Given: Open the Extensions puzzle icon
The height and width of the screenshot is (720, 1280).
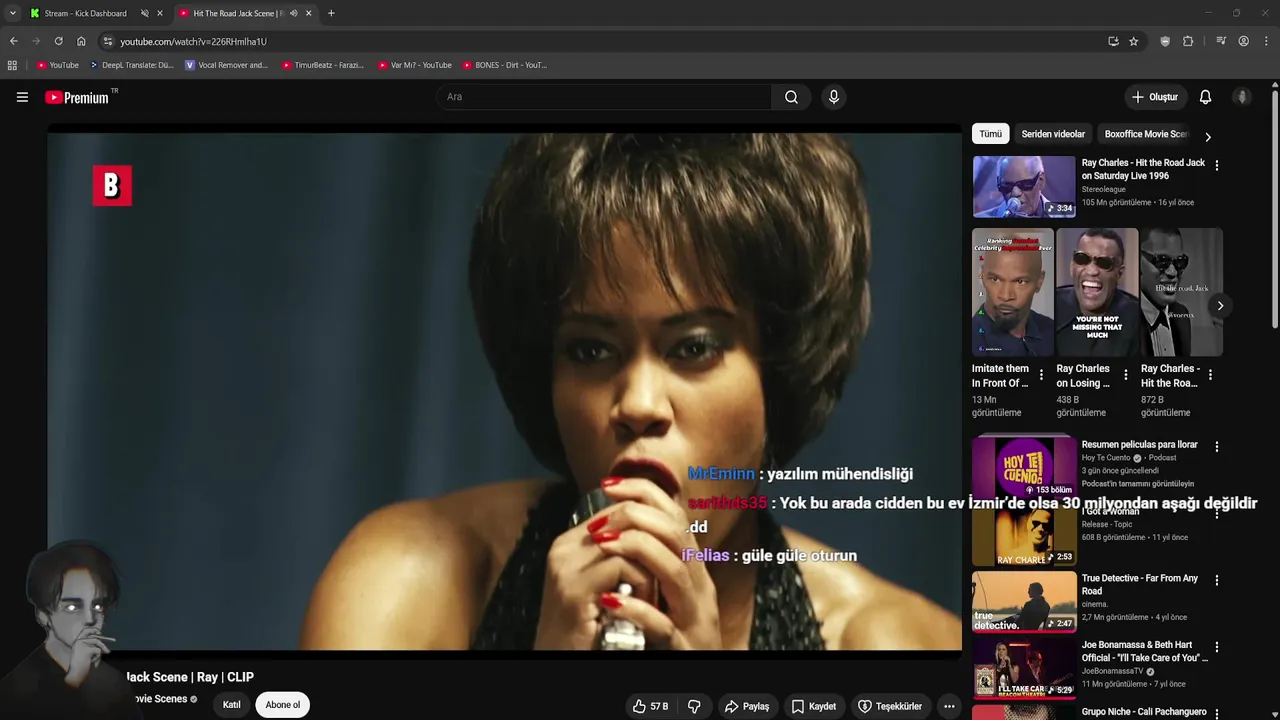Looking at the screenshot, I should click(1188, 41).
